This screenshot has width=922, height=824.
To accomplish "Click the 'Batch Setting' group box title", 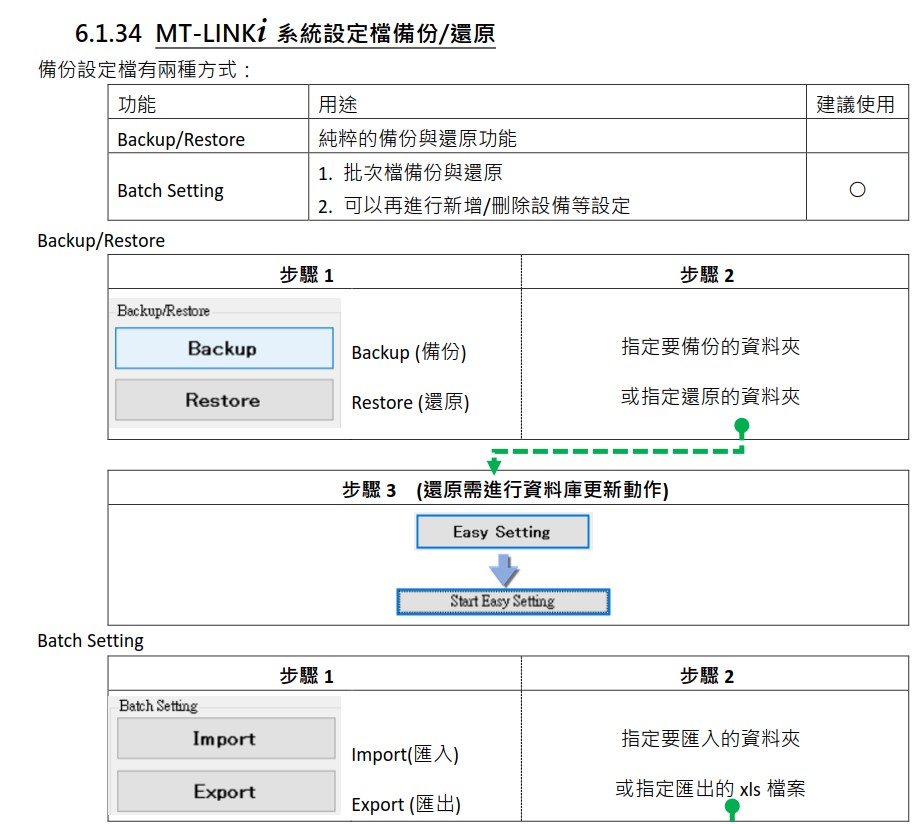I will click(158, 705).
